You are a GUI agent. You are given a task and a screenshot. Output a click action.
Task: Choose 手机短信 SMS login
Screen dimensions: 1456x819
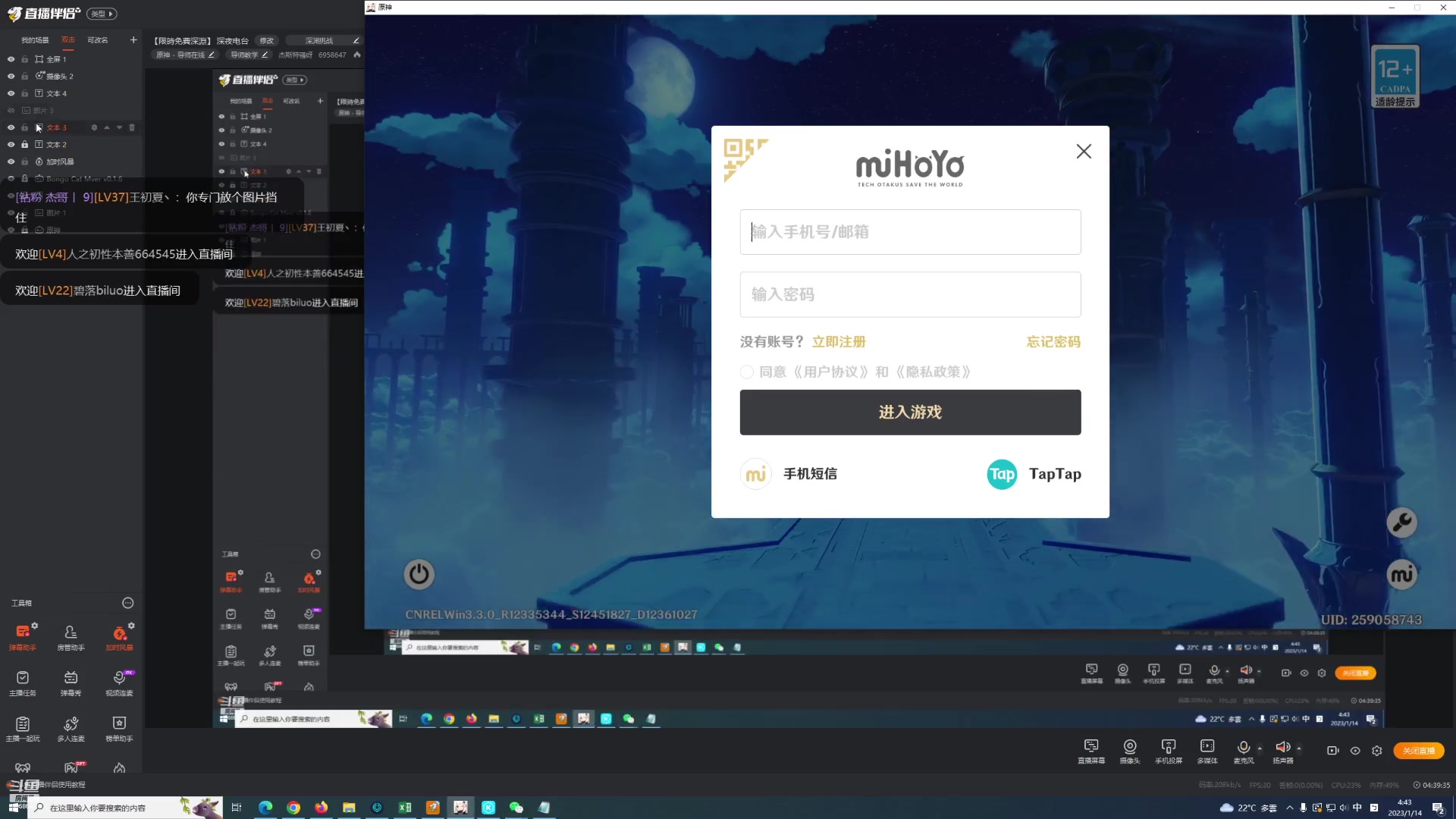789,474
